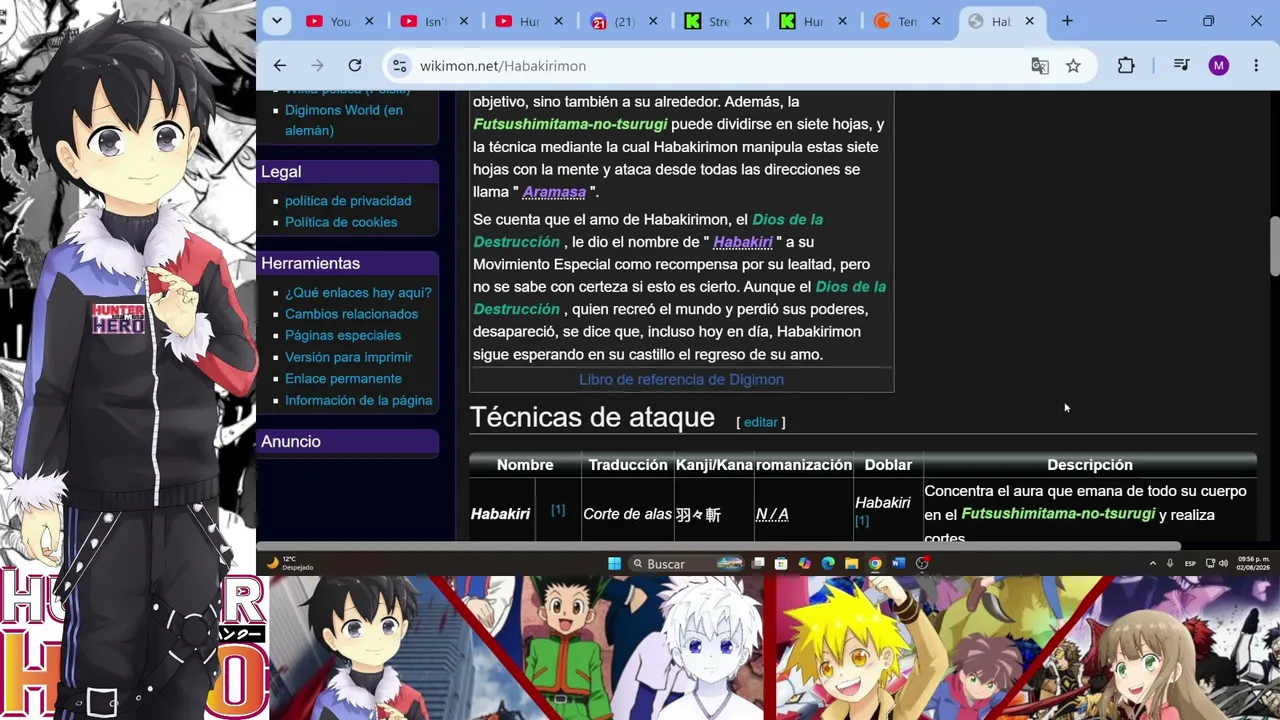Open the Chrome three-dot menu
This screenshot has width=1280, height=720.
pyautogui.click(x=1256, y=66)
